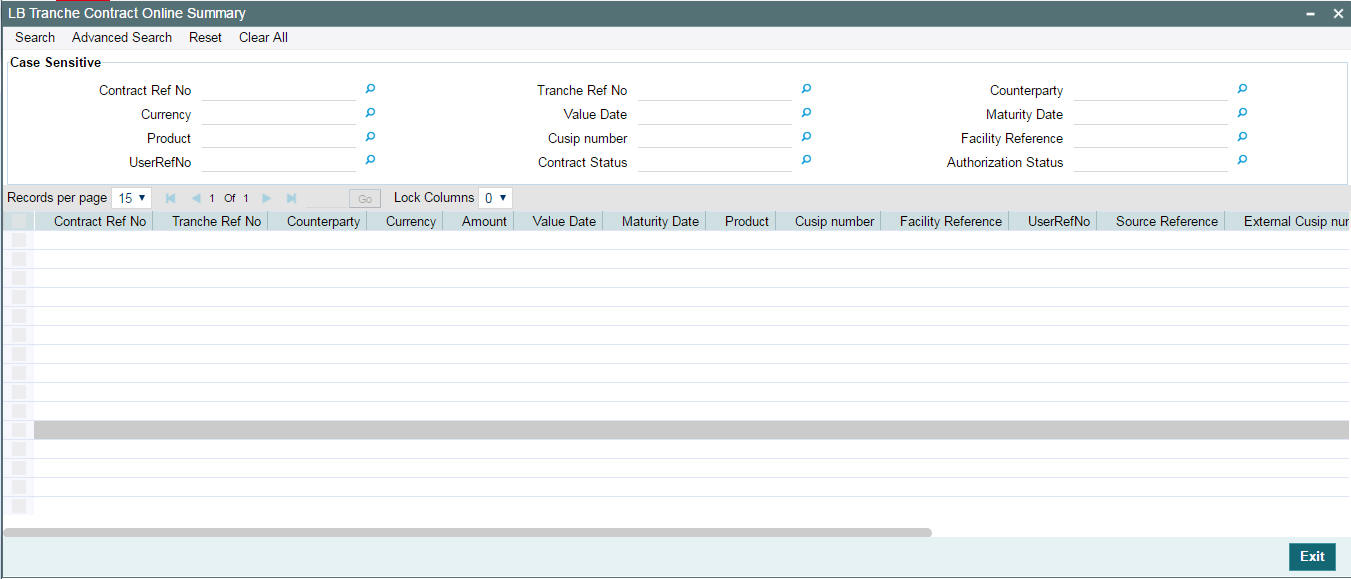
Task: Tick the checkbox of the first table row
Action: 19,240
